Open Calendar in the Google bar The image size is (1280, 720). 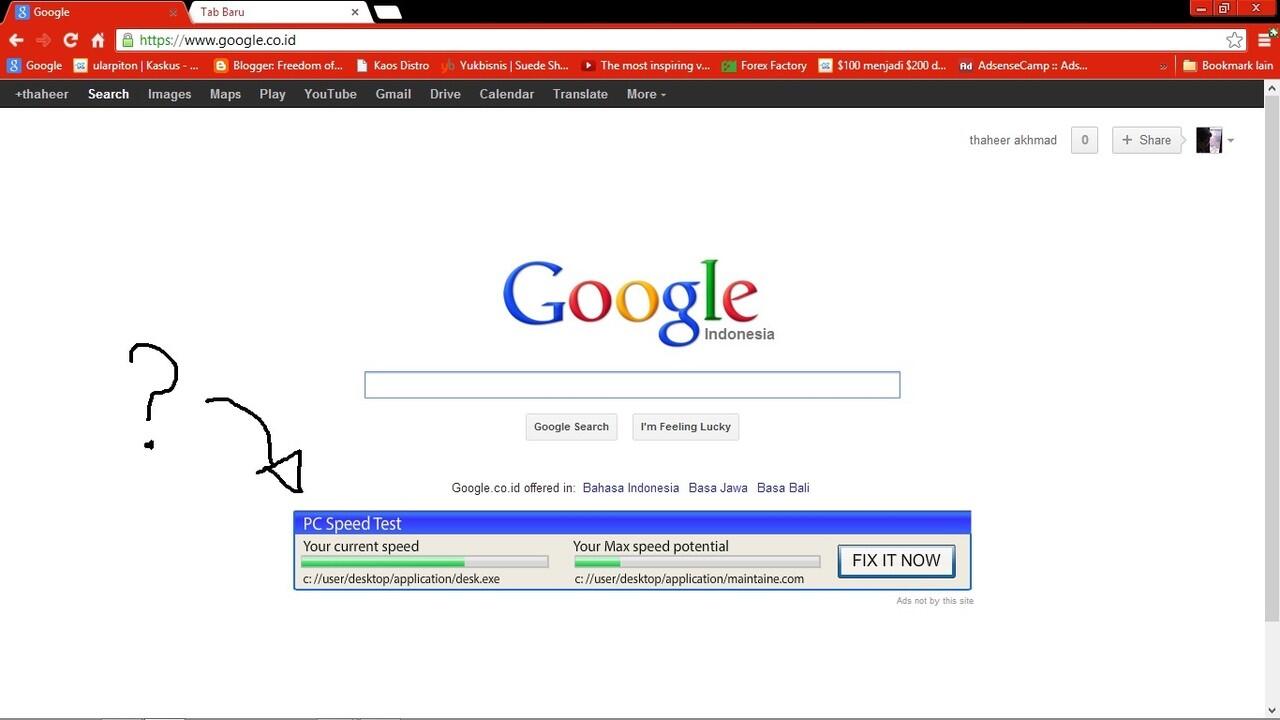506,94
